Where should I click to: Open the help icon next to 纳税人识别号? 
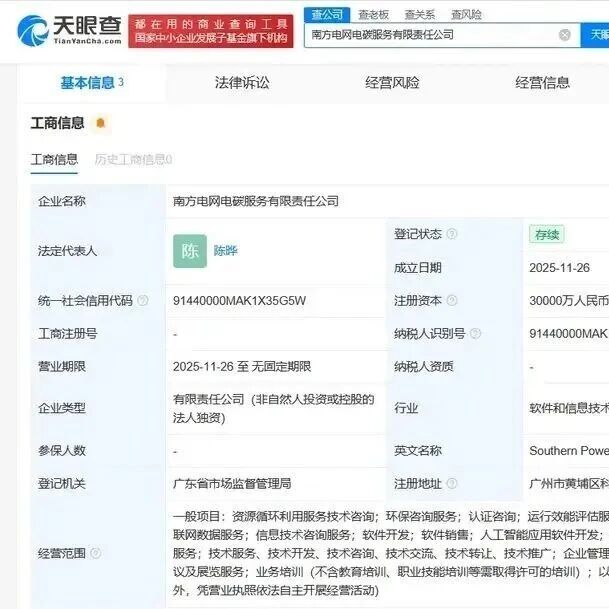pyautogui.click(x=475, y=333)
